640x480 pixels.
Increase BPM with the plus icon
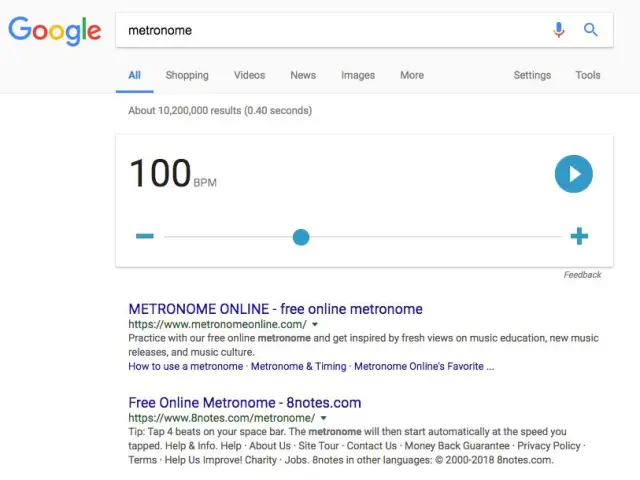click(x=579, y=236)
